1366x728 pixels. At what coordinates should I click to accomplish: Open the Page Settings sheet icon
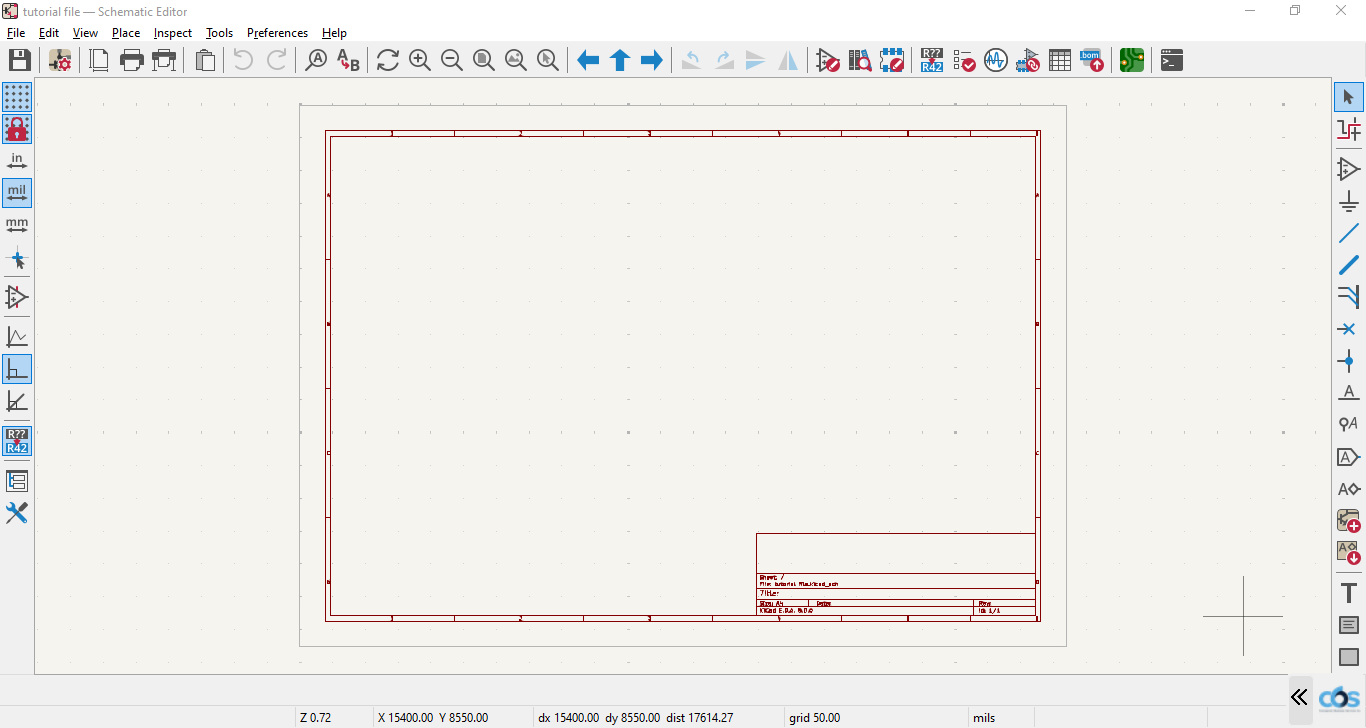point(100,60)
